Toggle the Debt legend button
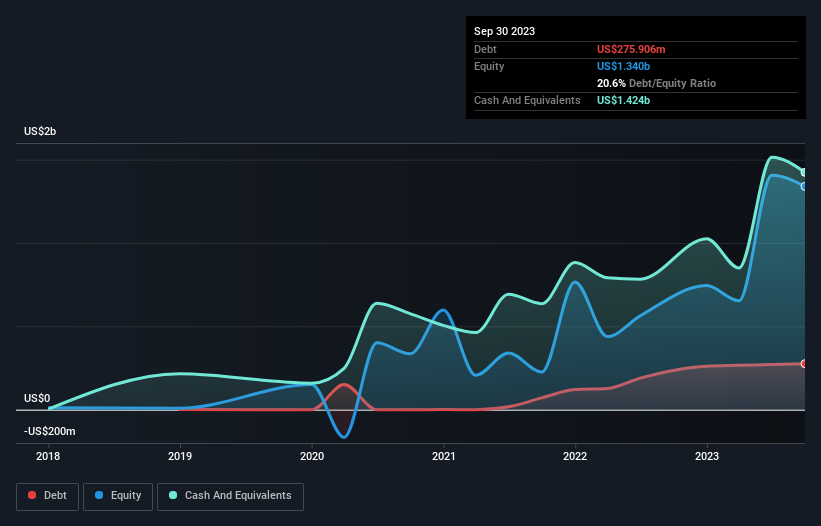The image size is (821, 526). (48, 496)
